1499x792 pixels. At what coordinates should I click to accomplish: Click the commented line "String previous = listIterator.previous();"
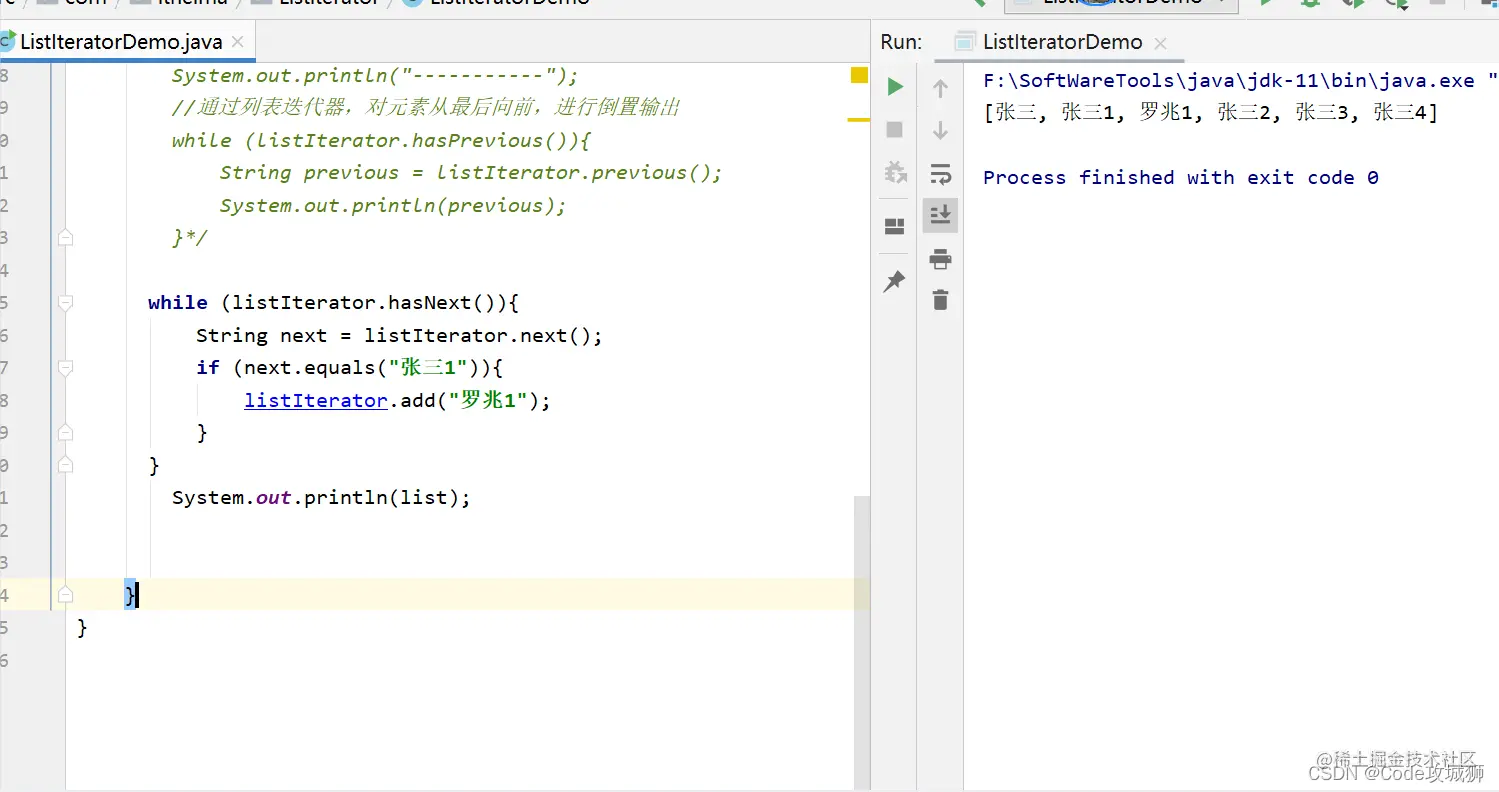point(471,172)
